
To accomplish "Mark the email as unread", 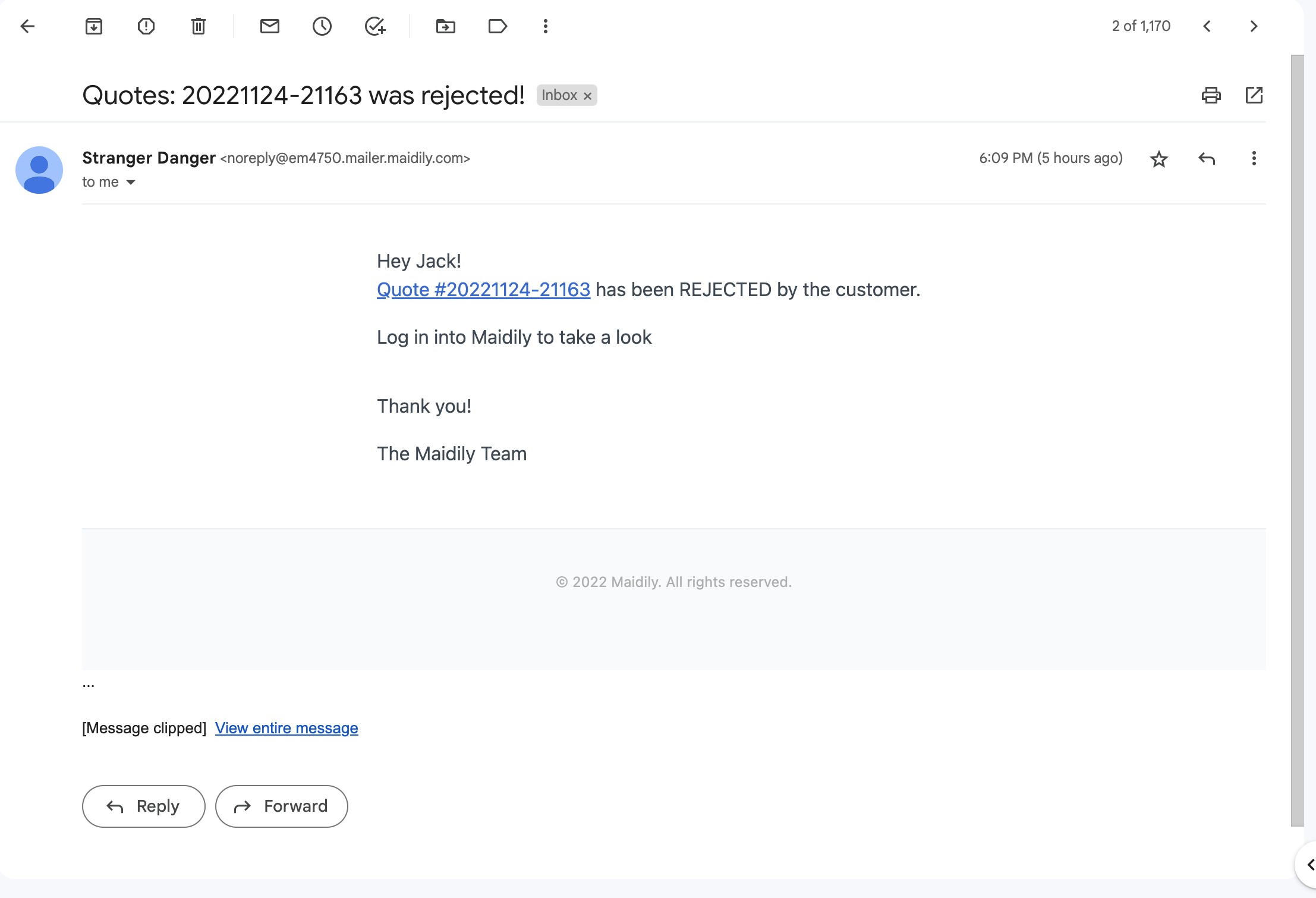I will (x=270, y=26).
